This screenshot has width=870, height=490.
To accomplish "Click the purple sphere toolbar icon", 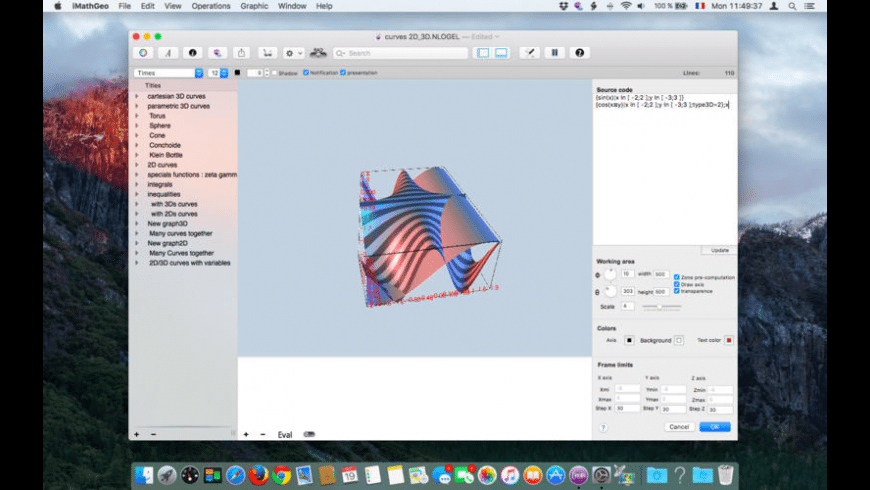I will point(217,53).
